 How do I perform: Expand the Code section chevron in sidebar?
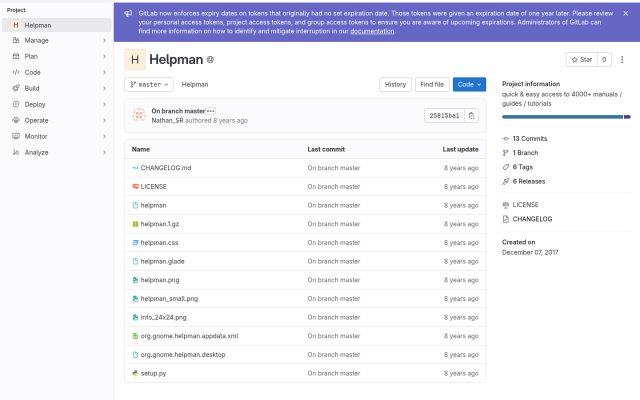click(104, 72)
